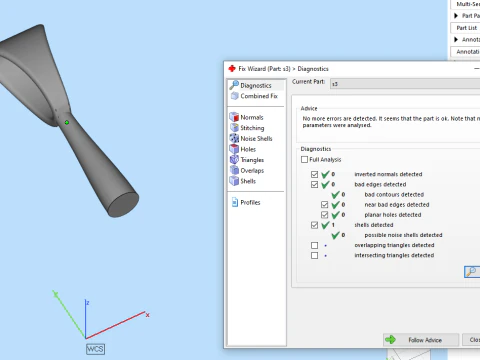Toggle shells detected checkbox
Screen dimensions: 480x360
point(314,225)
